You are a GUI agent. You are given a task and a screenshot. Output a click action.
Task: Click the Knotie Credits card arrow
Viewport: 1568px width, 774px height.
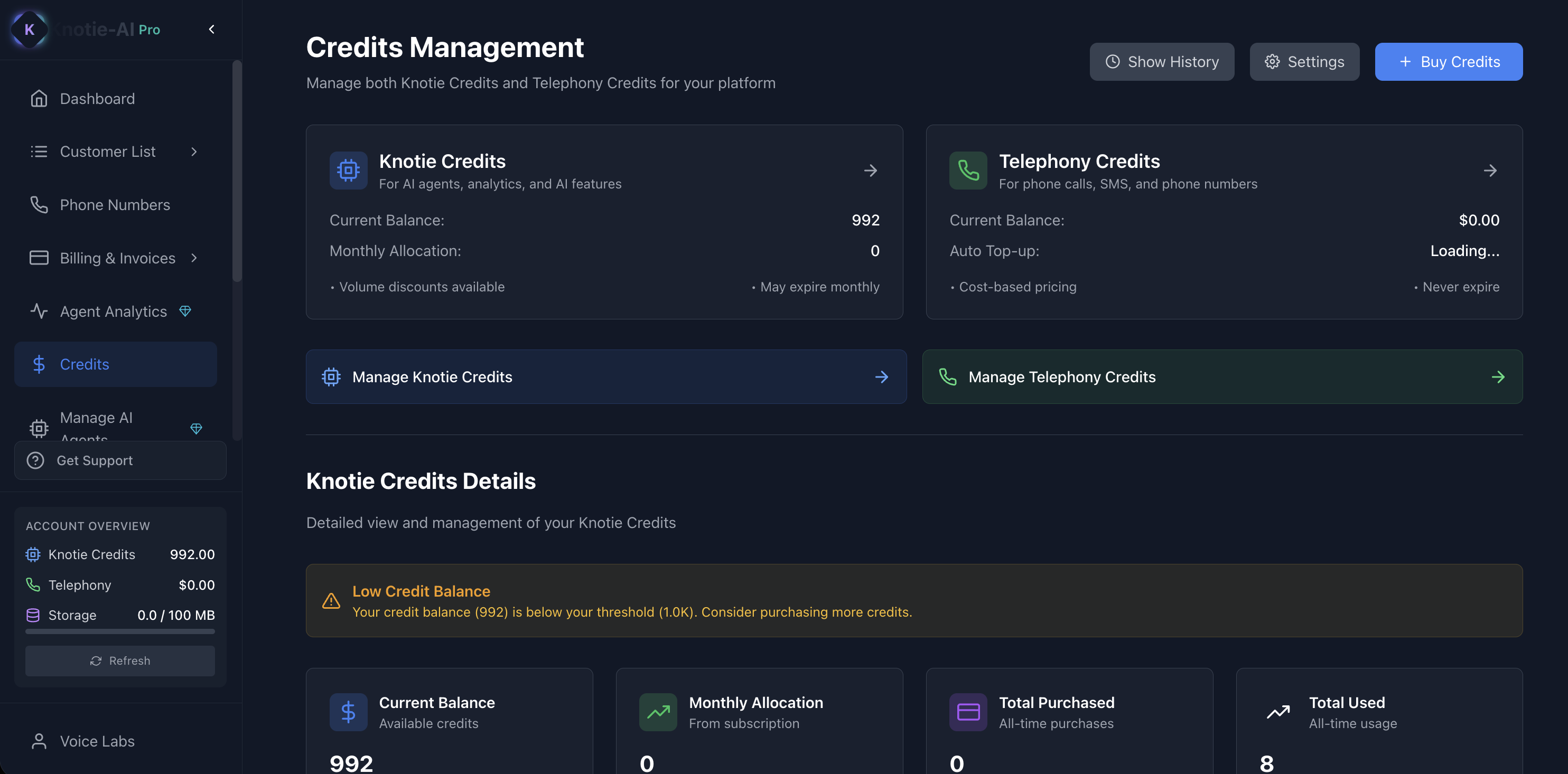[x=871, y=171]
